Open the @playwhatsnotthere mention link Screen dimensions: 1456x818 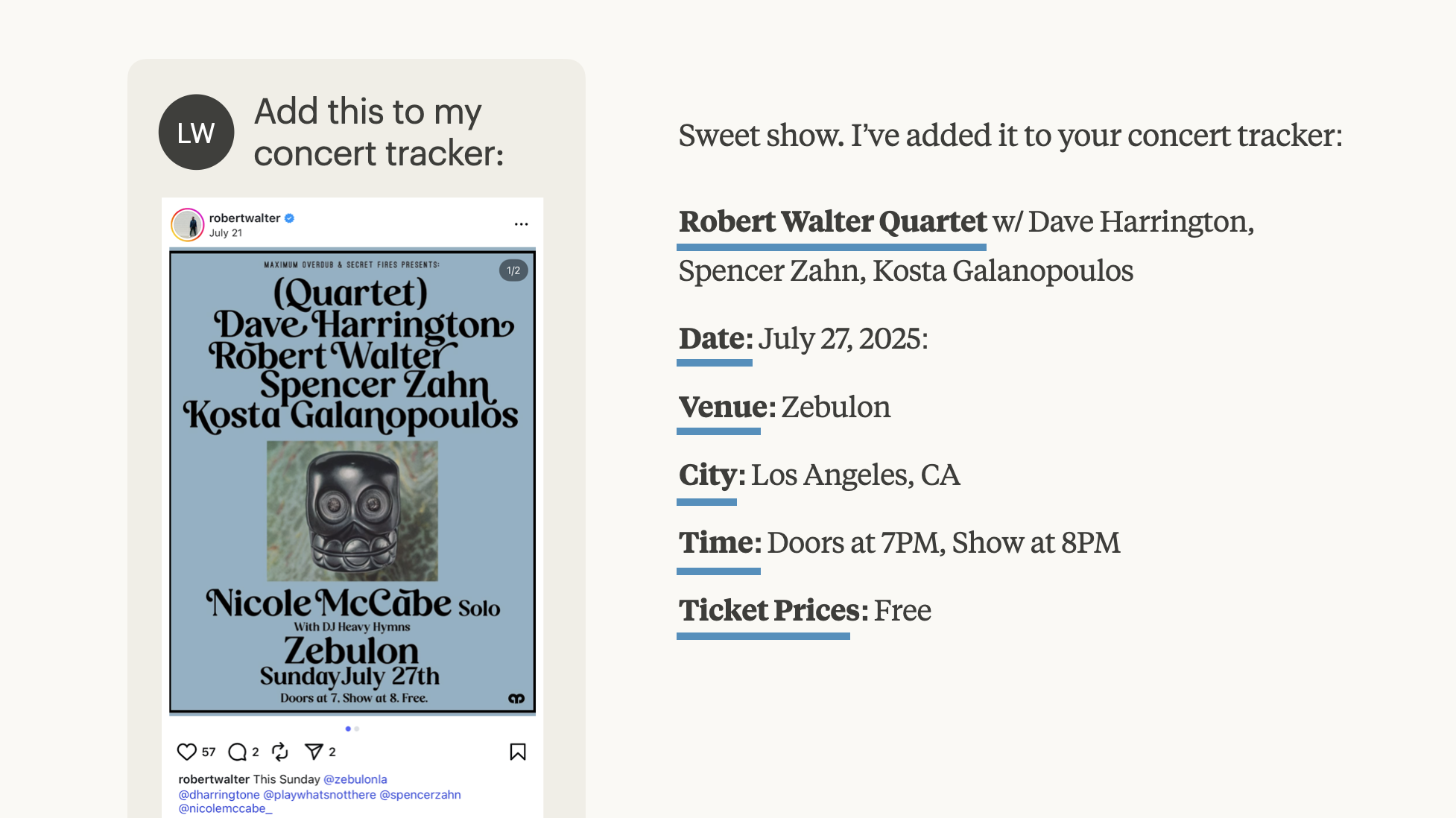click(320, 795)
